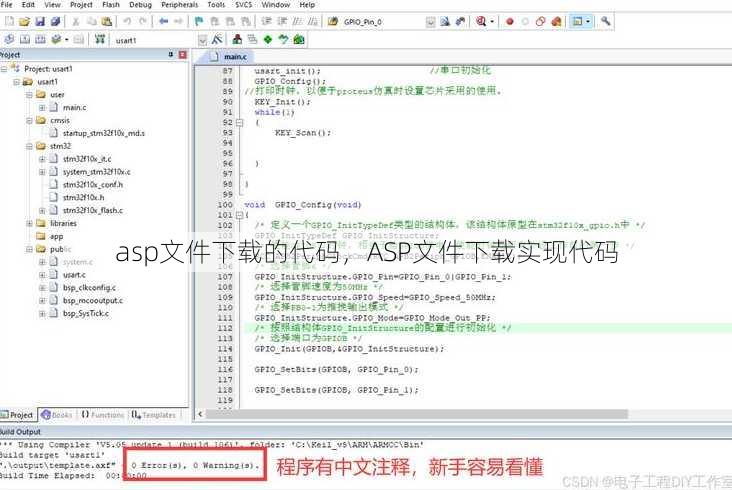
Task: Save the current file
Action: (x=40, y=21)
